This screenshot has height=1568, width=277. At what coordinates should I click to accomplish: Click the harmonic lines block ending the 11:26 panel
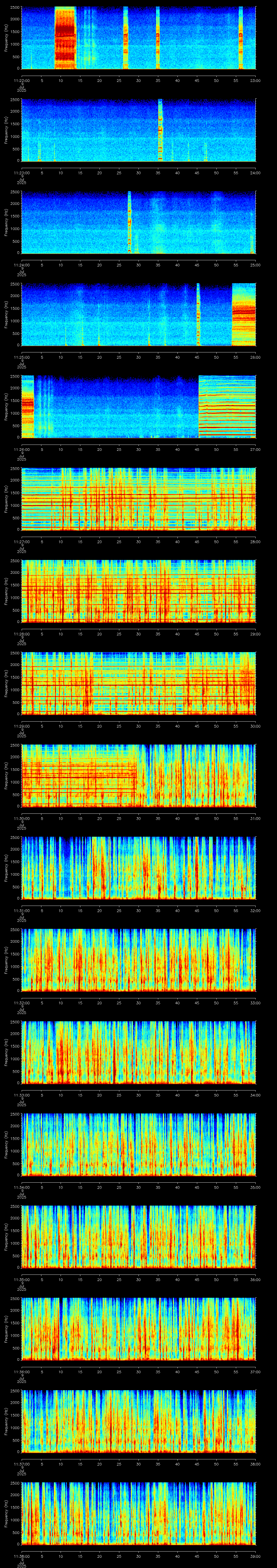pos(227,407)
